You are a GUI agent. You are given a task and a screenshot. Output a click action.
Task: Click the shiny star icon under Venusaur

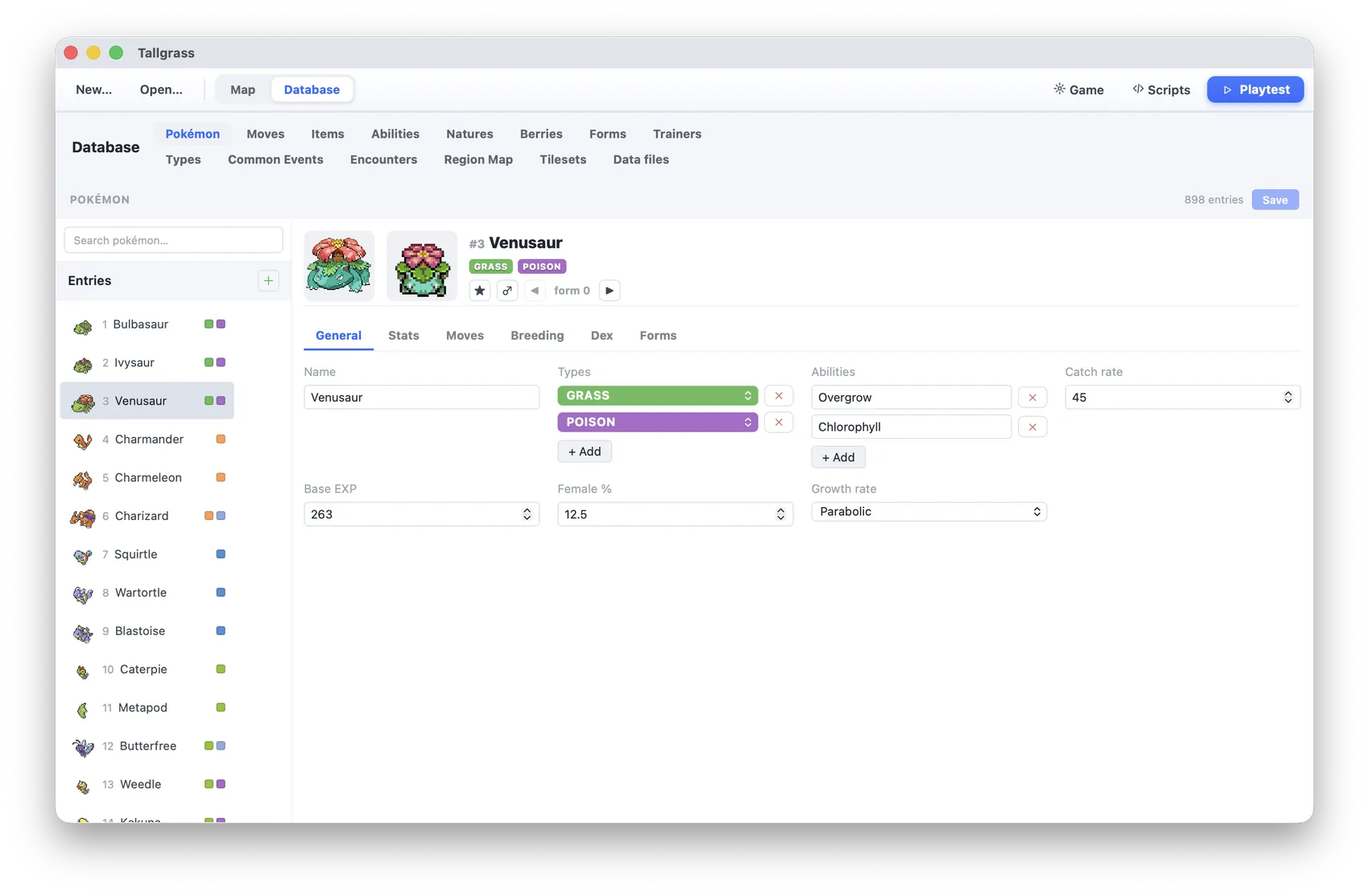(480, 291)
